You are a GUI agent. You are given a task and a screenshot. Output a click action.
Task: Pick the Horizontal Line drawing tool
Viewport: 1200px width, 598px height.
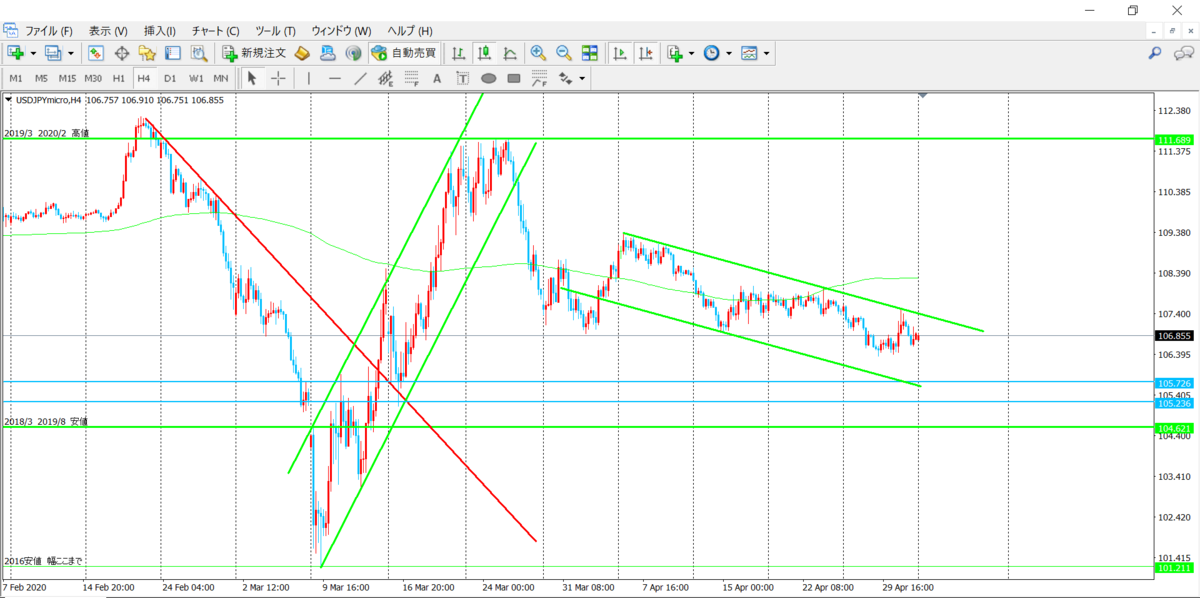(335, 78)
